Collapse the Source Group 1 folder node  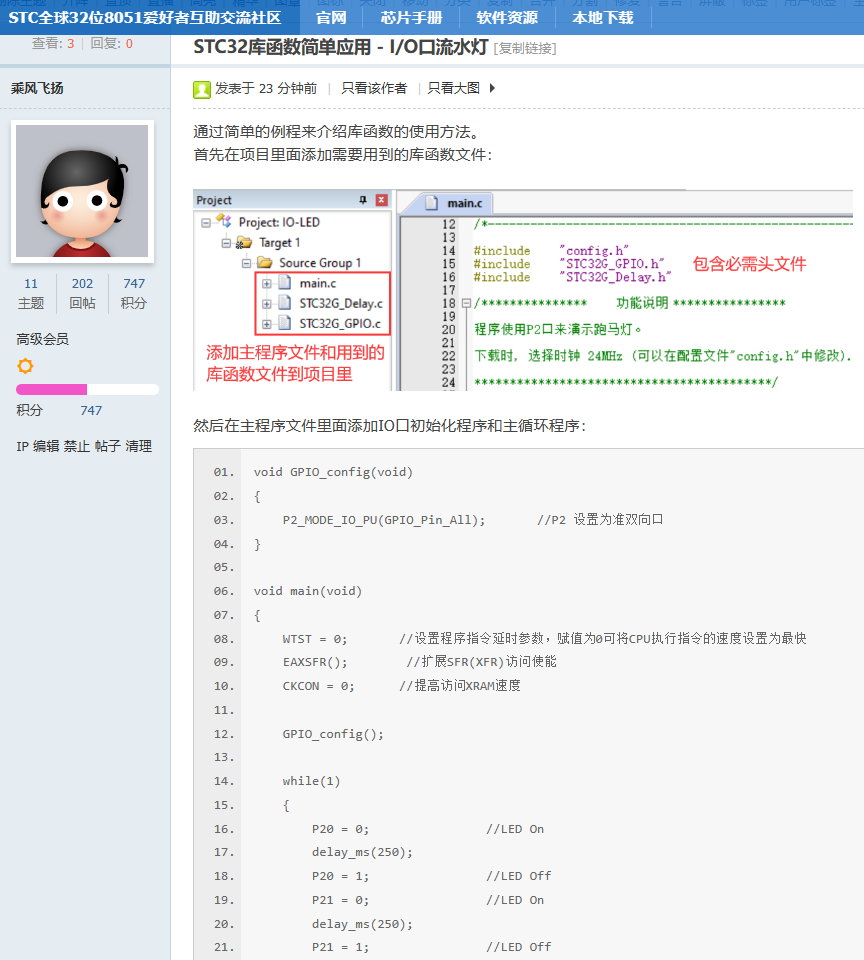246,263
